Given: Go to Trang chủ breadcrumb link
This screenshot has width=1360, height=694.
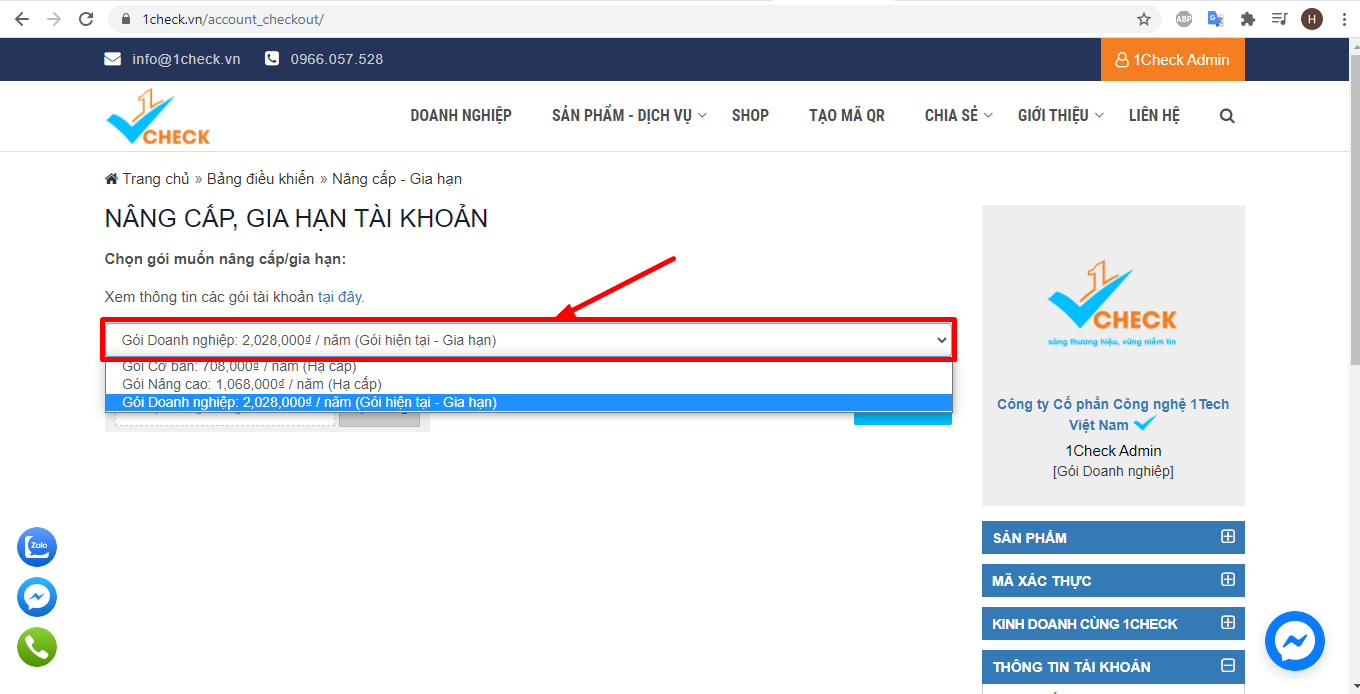Looking at the screenshot, I should pyautogui.click(x=156, y=179).
